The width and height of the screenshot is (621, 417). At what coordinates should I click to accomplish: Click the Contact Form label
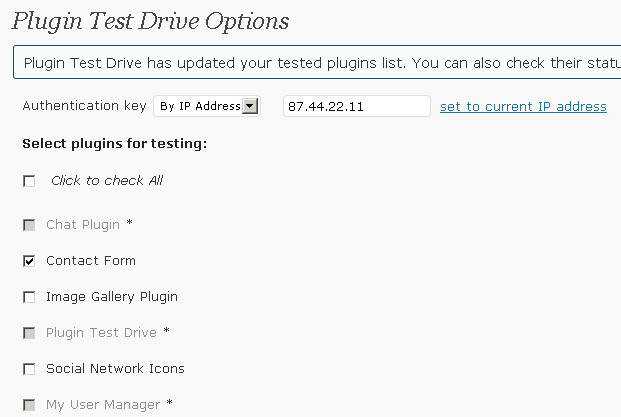91,261
